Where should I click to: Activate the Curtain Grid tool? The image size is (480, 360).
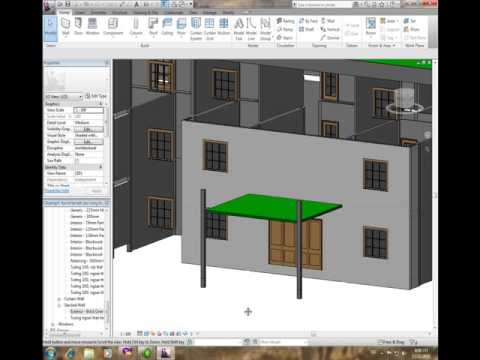pyautogui.click(x=210, y=29)
